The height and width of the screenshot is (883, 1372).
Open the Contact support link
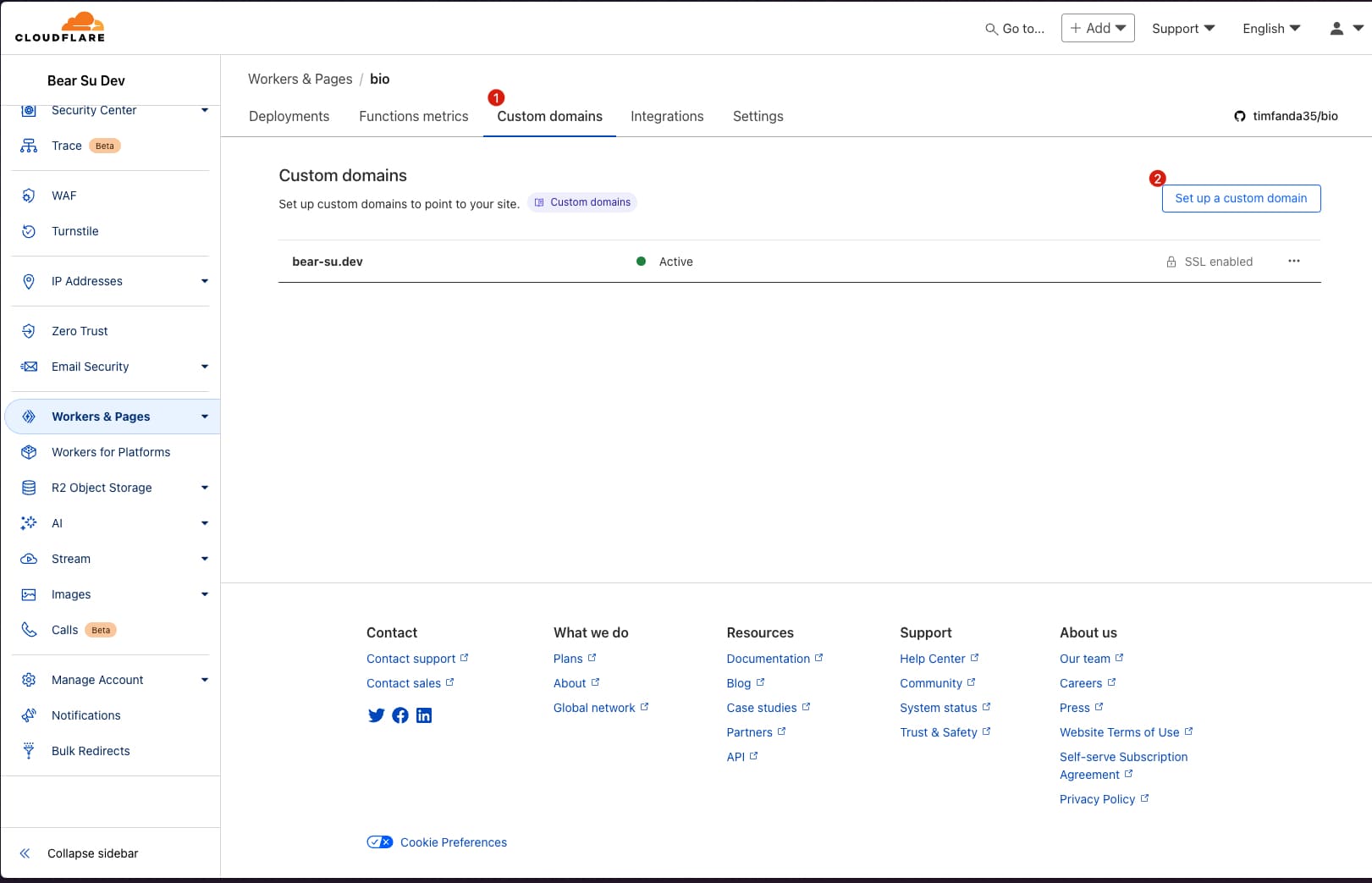point(417,659)
